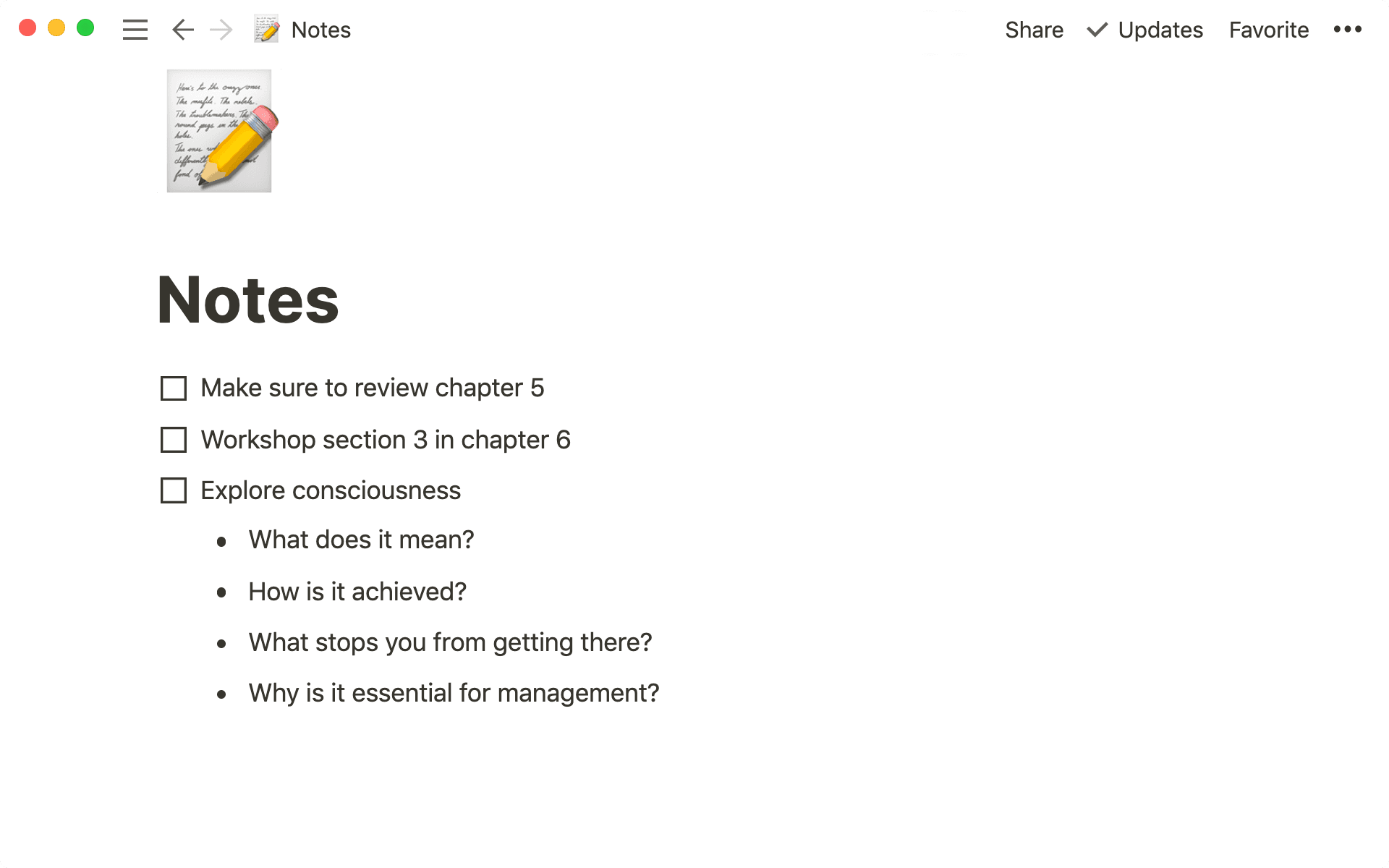
Task: Open the sidebar hamburger menu
Action: 135,30
